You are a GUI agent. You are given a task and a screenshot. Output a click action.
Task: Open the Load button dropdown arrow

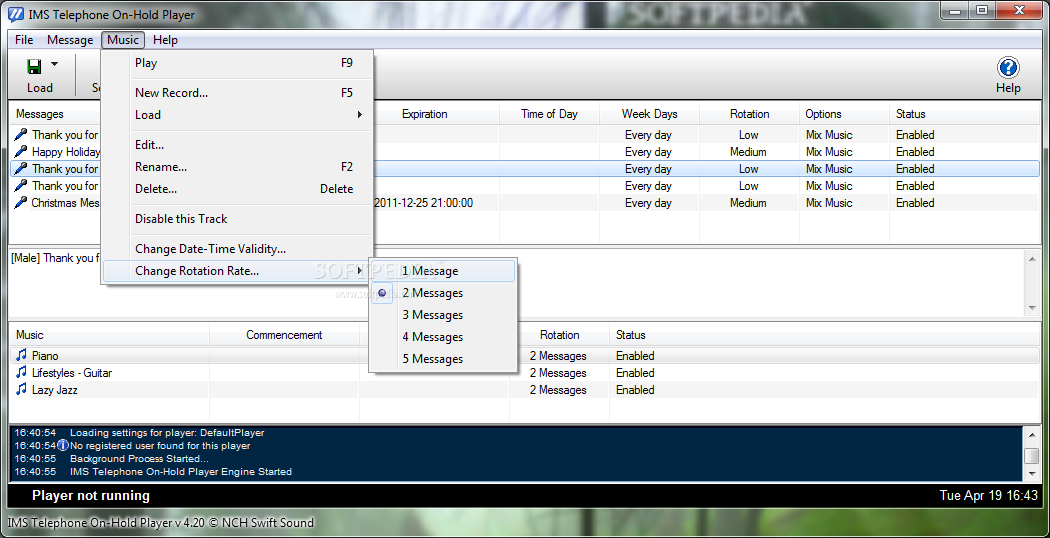(x=54, y=65)
